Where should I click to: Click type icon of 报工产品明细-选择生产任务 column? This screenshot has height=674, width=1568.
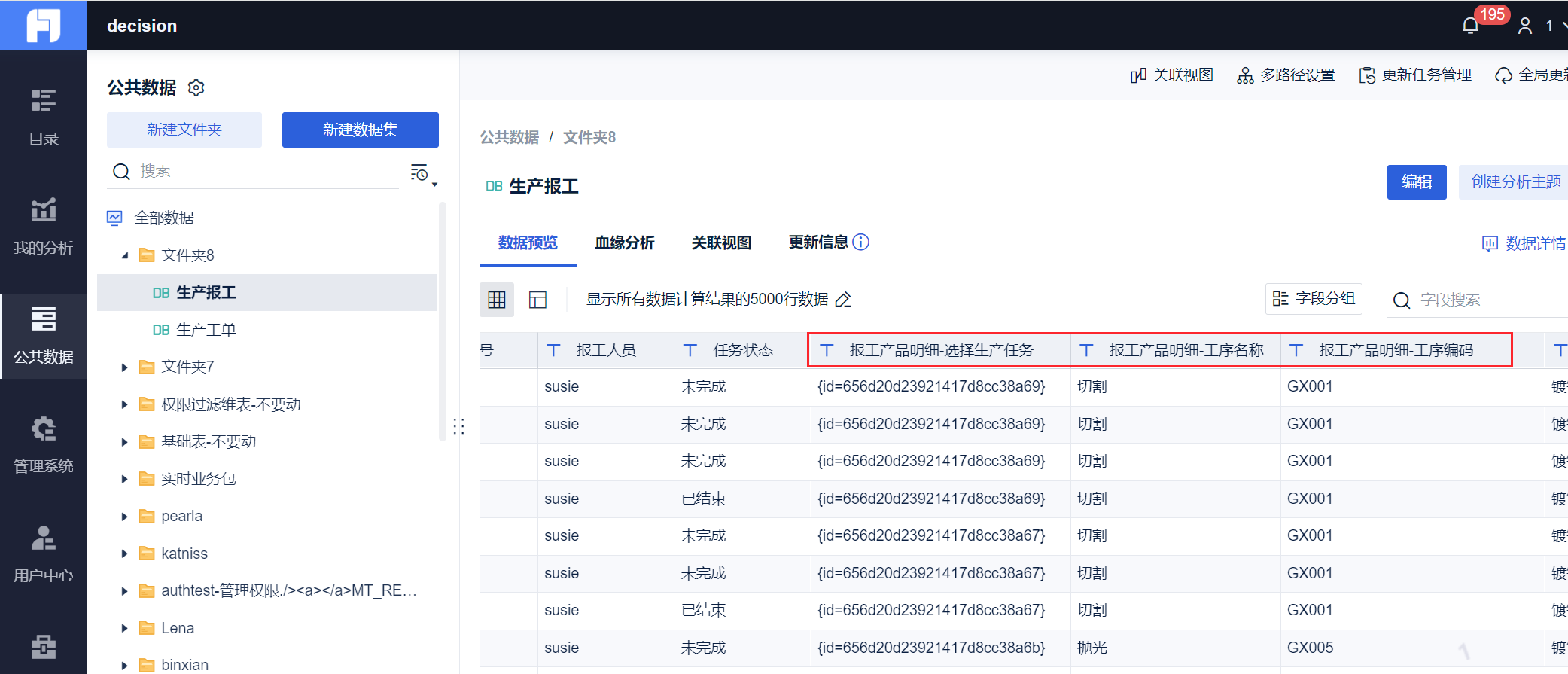(827, 350)
